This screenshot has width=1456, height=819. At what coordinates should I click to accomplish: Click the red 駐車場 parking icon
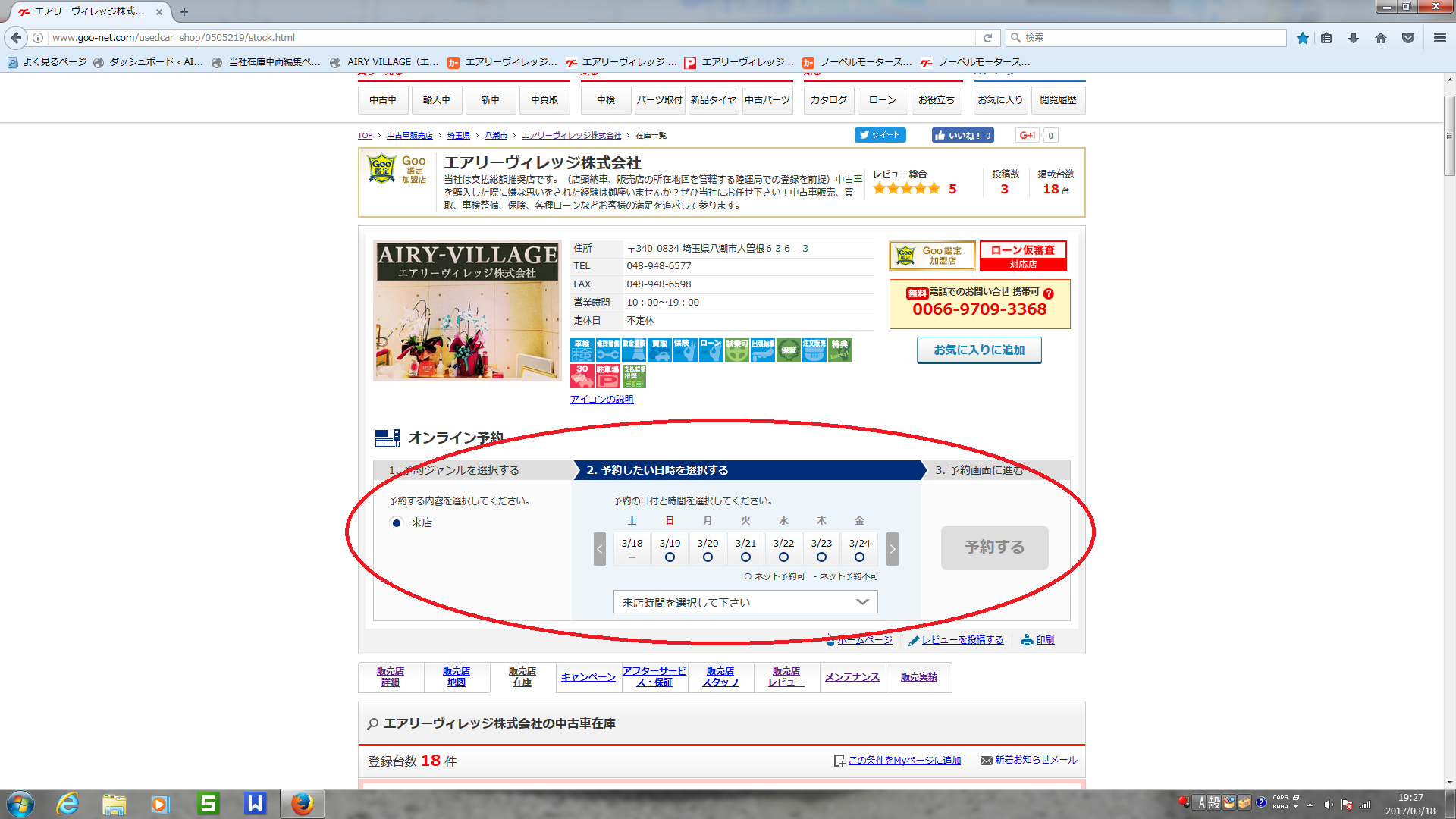[x=608, y=376]
